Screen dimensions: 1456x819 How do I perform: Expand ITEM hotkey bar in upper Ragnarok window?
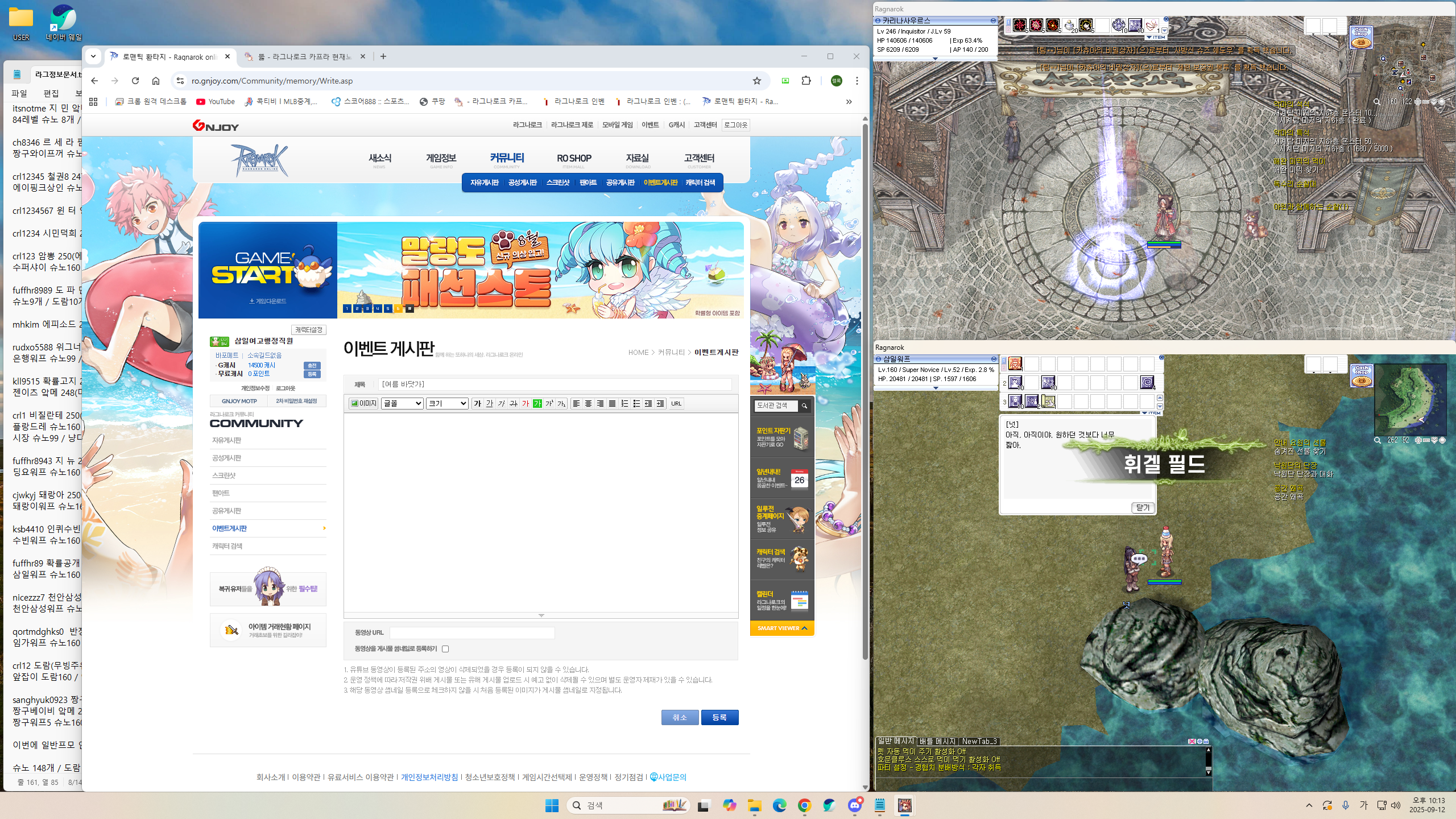point(1156,38)
